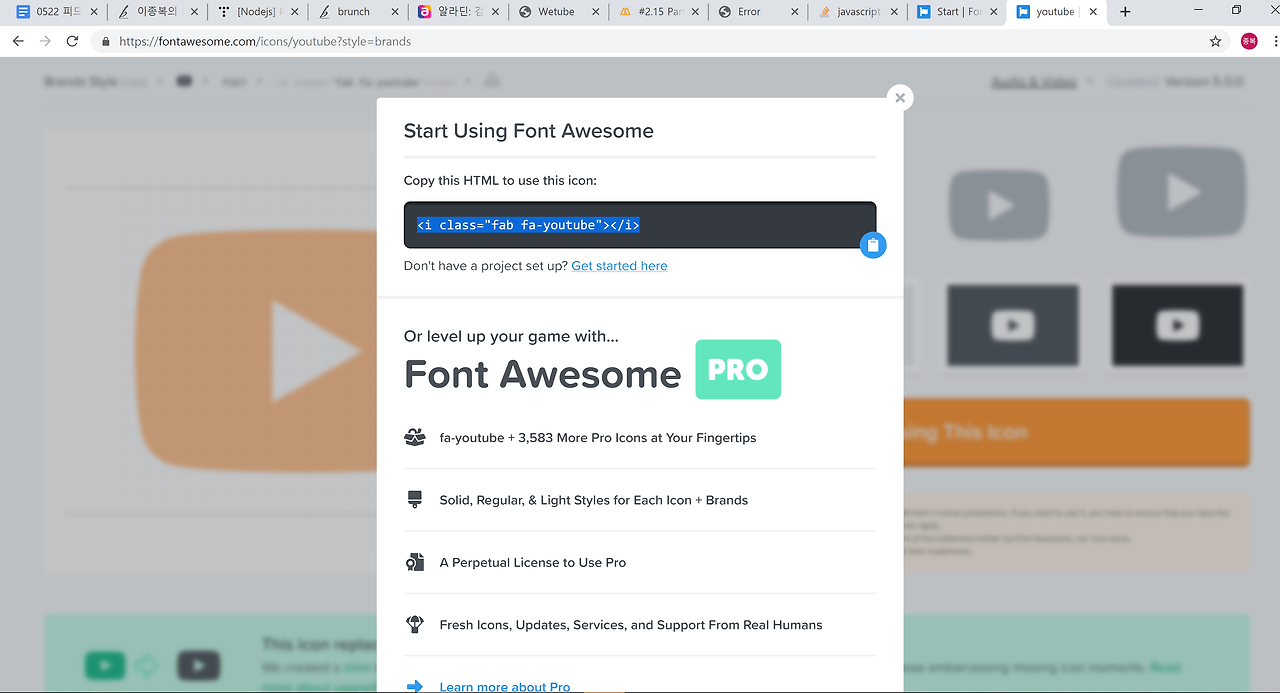Click the favicon of the '알라딘' tab
Screen dimensions: 1280x693
point(424,12)
